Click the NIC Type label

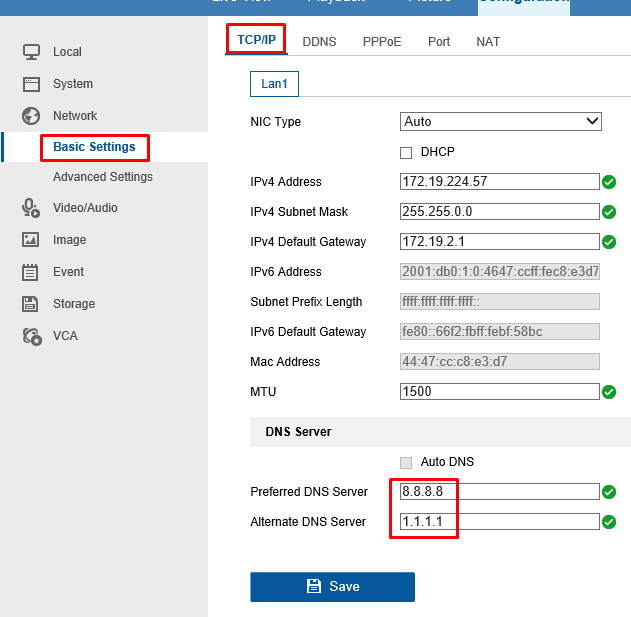point(276,122)
